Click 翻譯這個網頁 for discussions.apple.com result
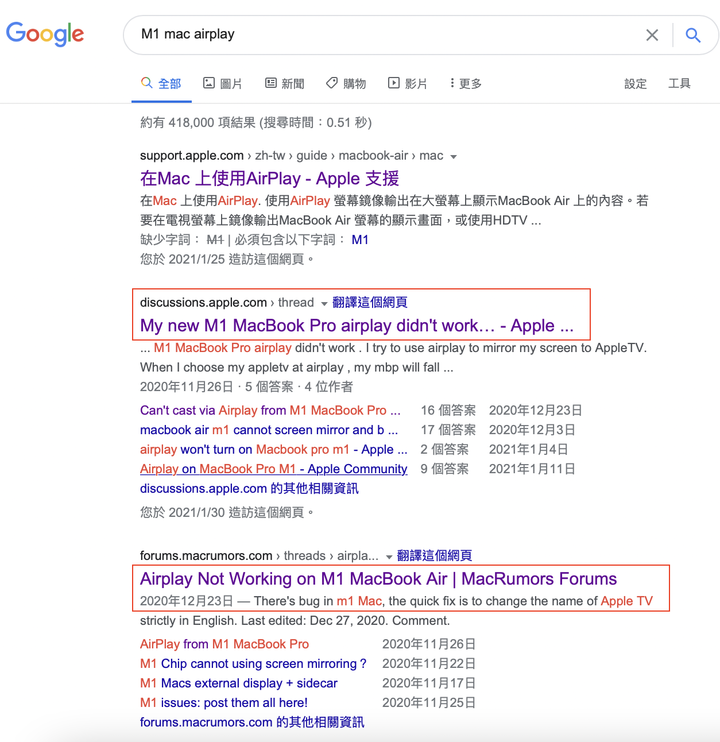This screenshot has width=720, height=742. click(370, 302)
